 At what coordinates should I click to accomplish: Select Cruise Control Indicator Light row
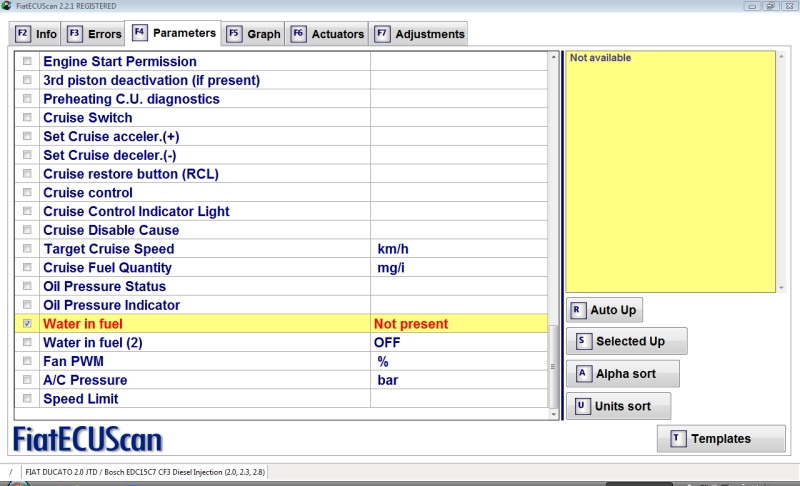281,211
